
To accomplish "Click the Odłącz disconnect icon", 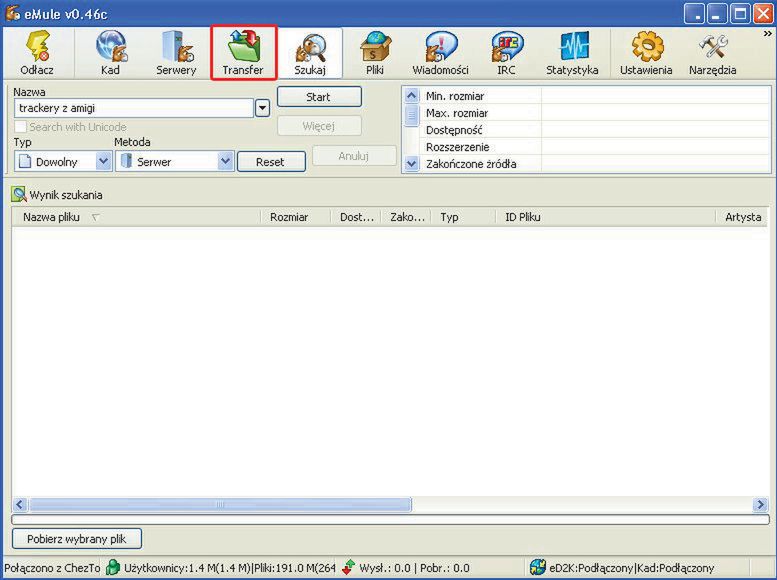I will pyautogui.click(x=37, y=53).
